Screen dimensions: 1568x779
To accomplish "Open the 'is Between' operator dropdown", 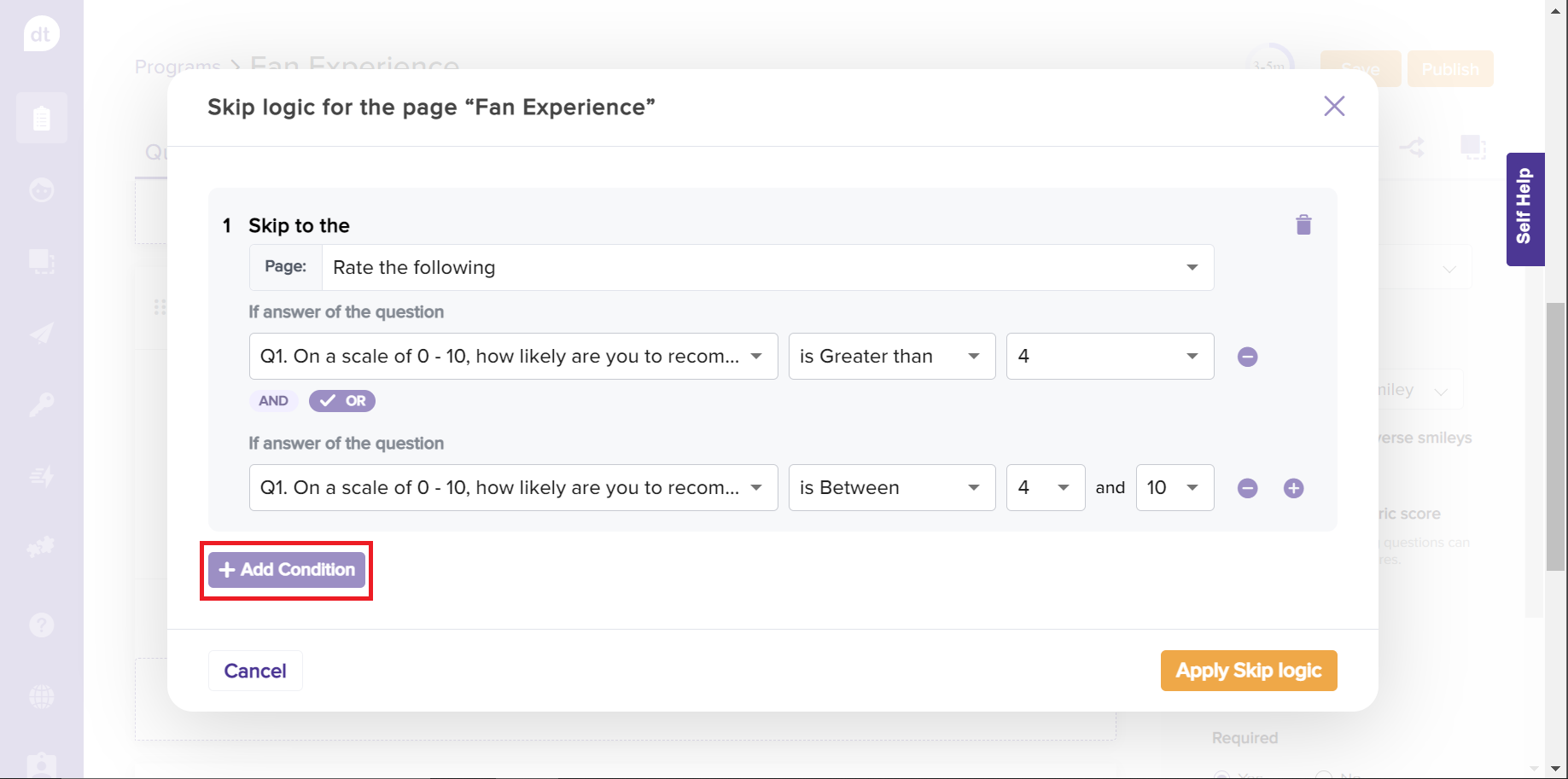I will [x=891, y=488].
